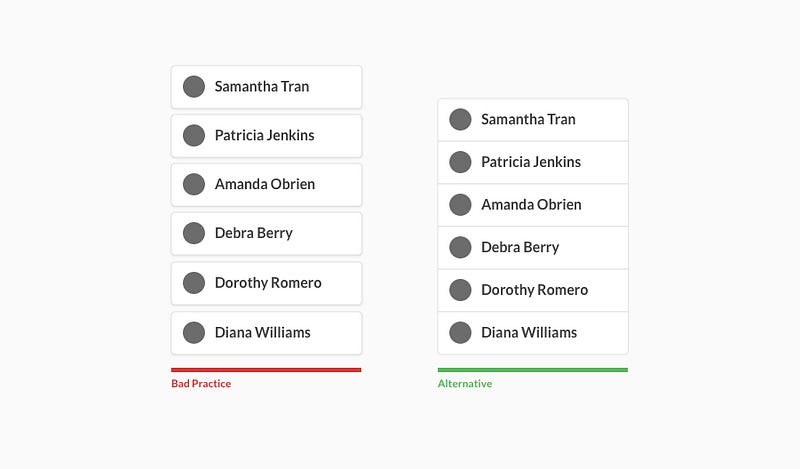Viewport: 800px width, 469px height.
Task: Click Dorothy Romero's avatar in Alternative list
Action: click(460, 290)
